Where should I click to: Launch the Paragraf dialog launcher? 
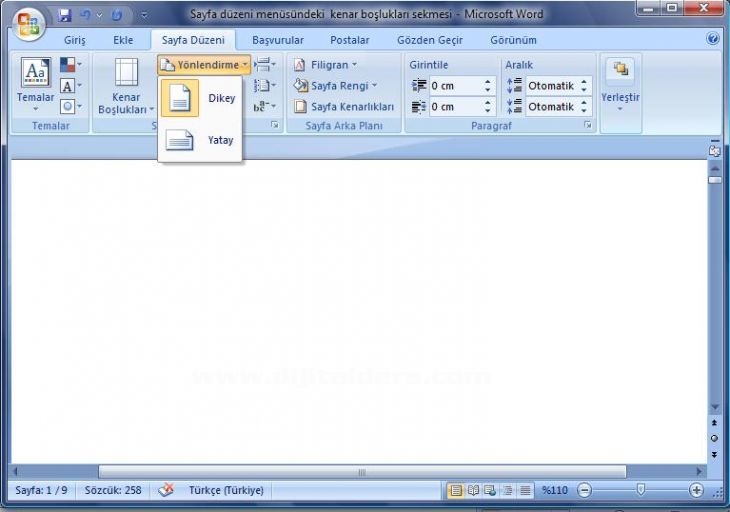click(588, 125)
